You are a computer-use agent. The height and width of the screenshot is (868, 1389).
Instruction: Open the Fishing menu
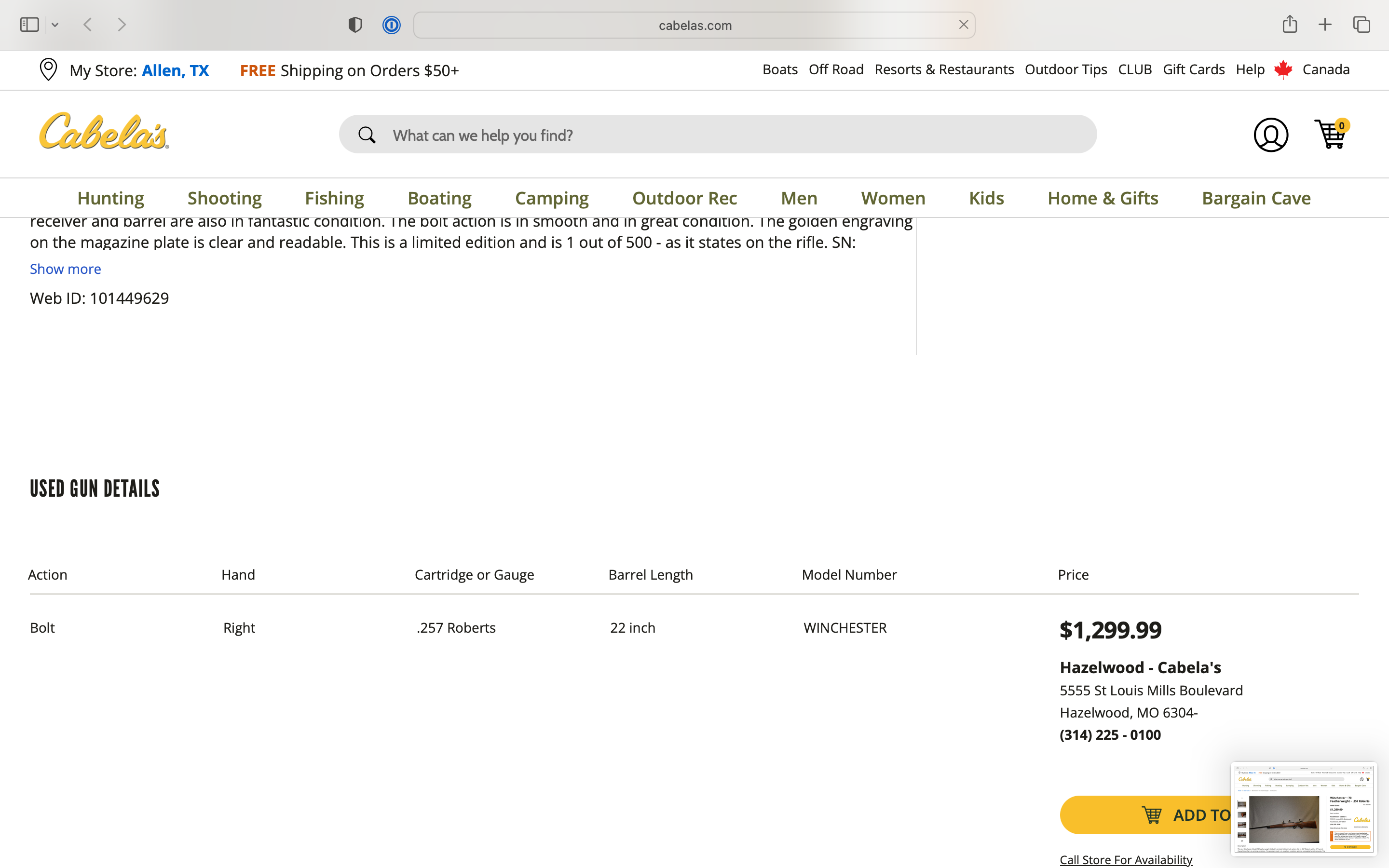click(x=334, y=198)
